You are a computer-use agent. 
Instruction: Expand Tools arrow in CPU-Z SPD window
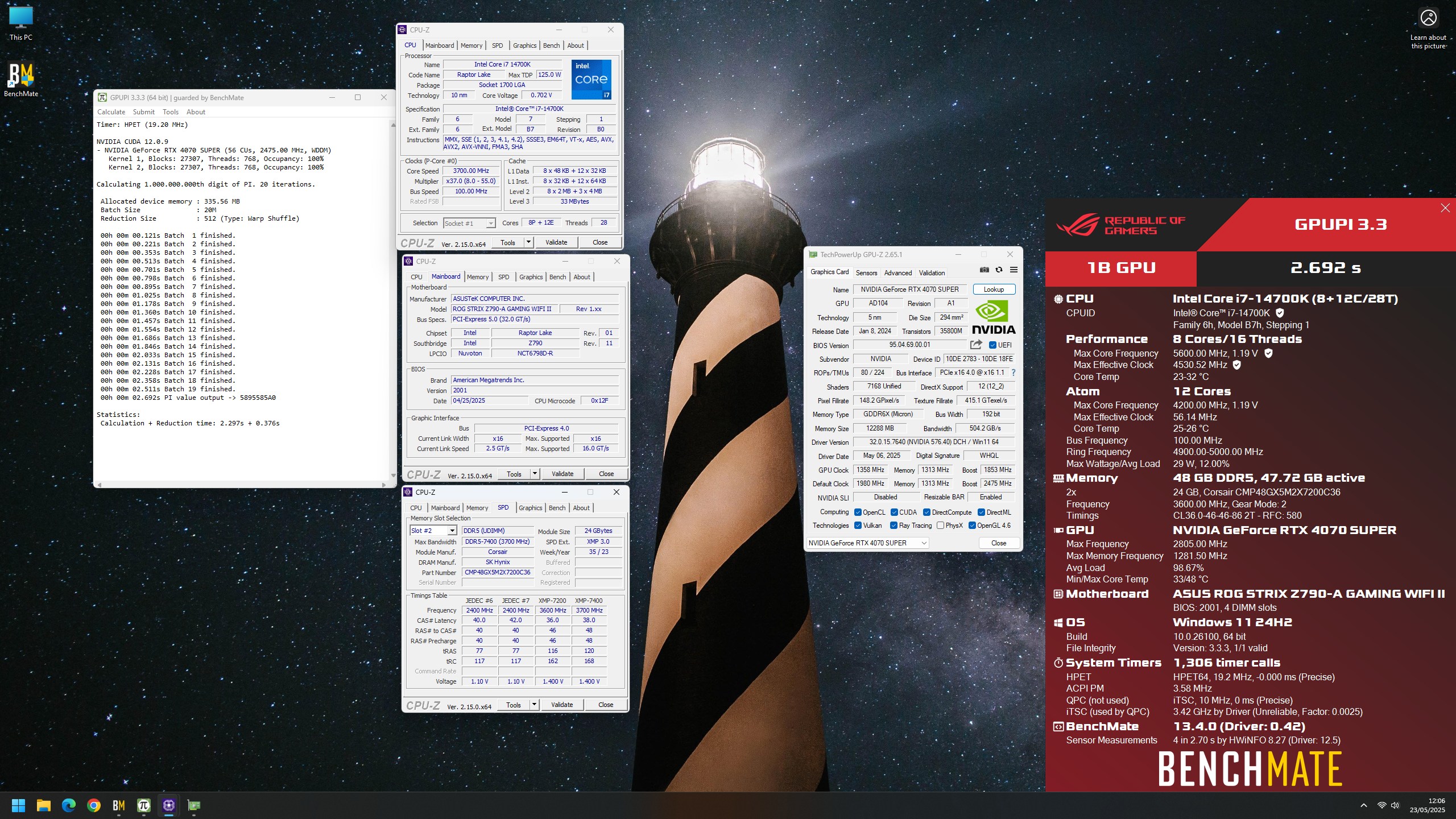point(534,705)
